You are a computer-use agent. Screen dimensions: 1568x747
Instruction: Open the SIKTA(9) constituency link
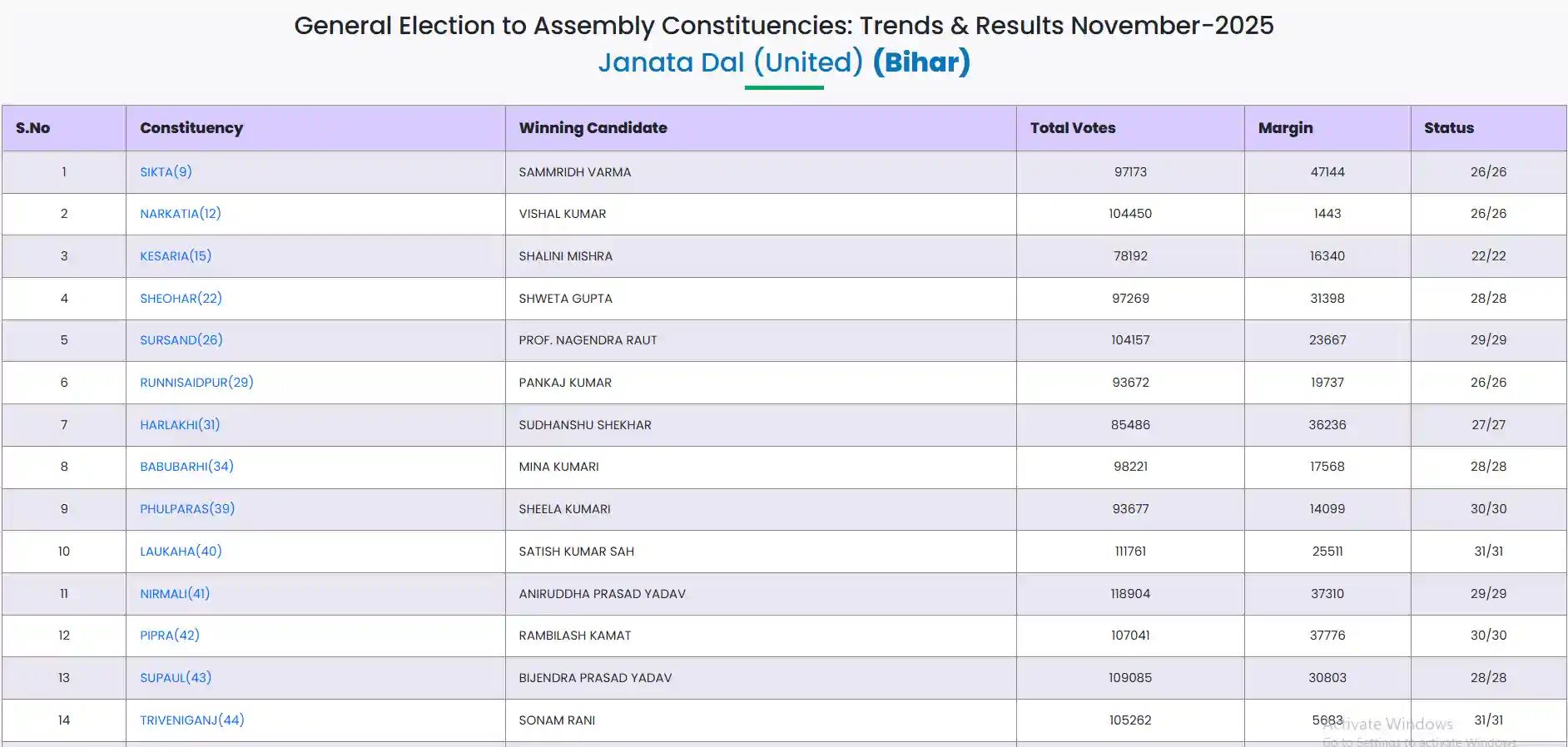coord(166,172)
